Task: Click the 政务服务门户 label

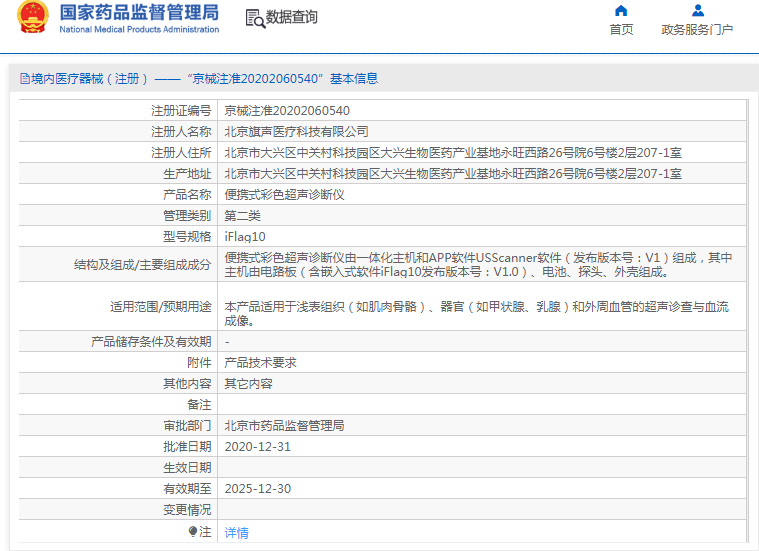Action: tap(697, 30)
